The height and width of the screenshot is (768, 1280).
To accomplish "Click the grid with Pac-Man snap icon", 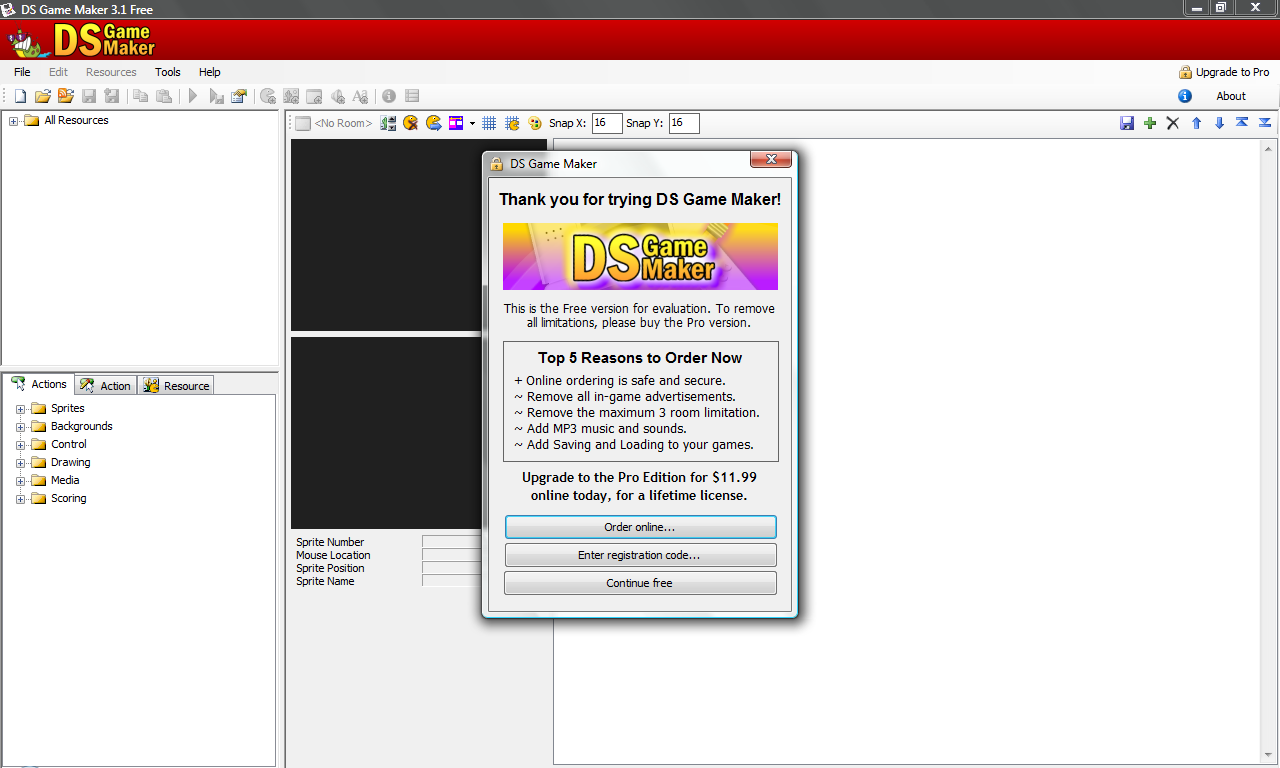I will coord(512,123).
